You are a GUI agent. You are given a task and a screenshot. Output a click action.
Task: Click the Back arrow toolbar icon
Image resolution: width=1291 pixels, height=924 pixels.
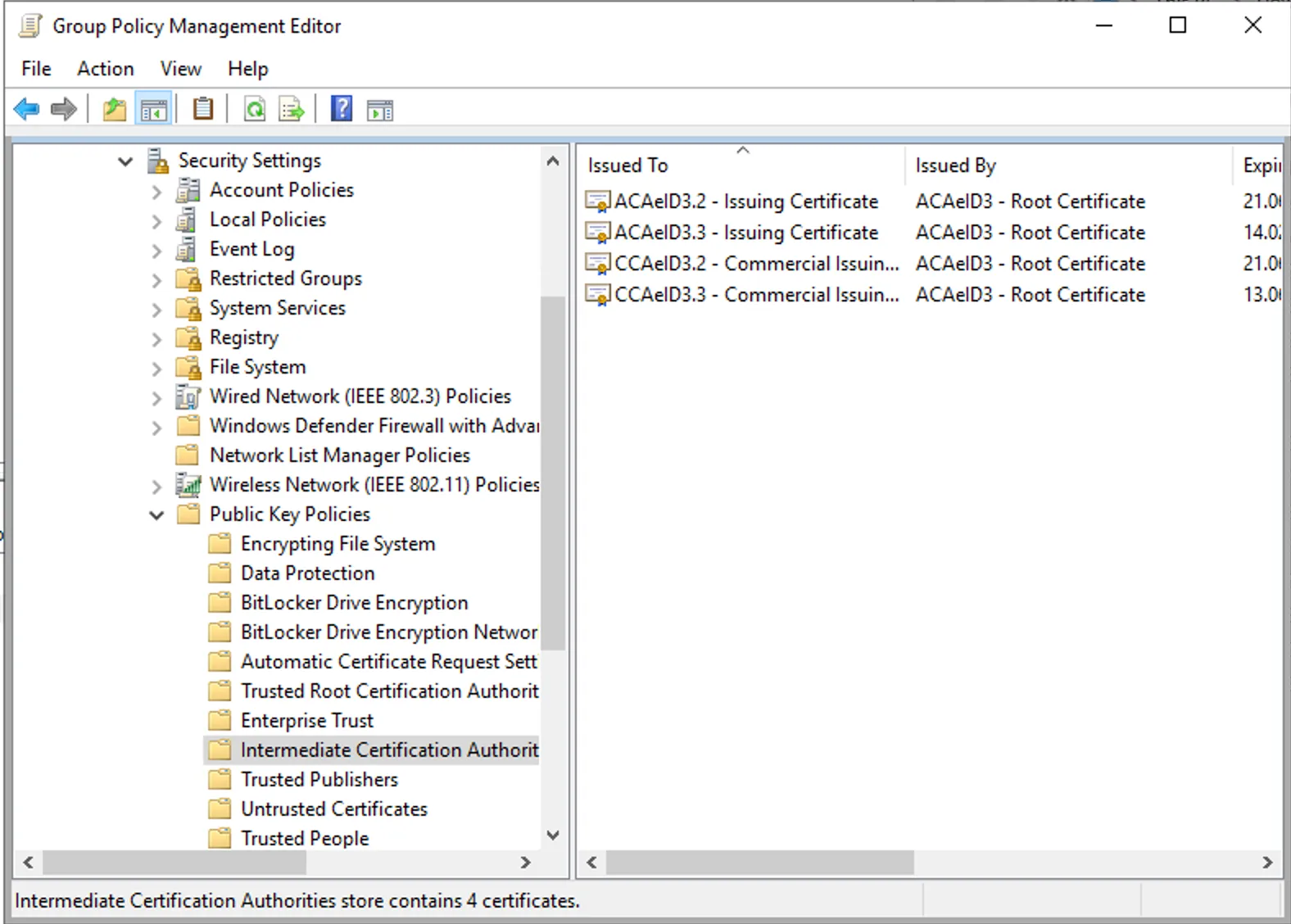(x=27, y=109)
